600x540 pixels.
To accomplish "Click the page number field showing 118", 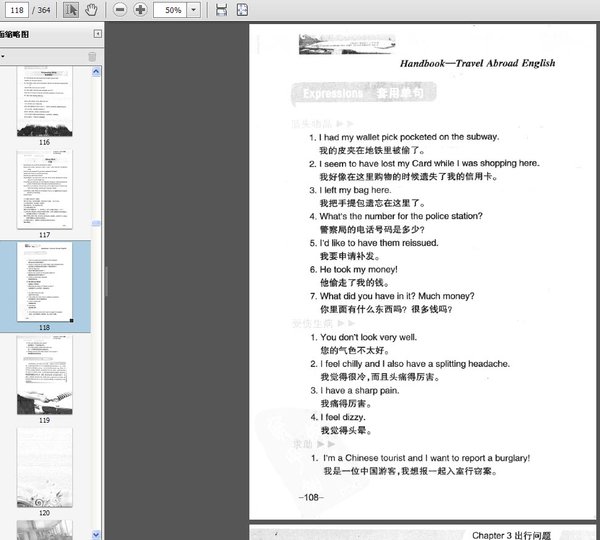I will point(17,10).
